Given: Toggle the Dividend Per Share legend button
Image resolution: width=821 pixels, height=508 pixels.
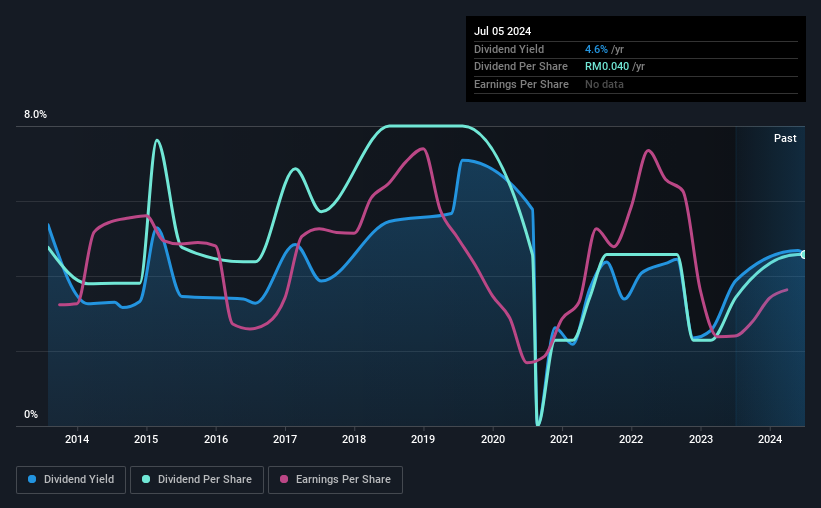Looking at the screenshot, I should click(197, 480).
